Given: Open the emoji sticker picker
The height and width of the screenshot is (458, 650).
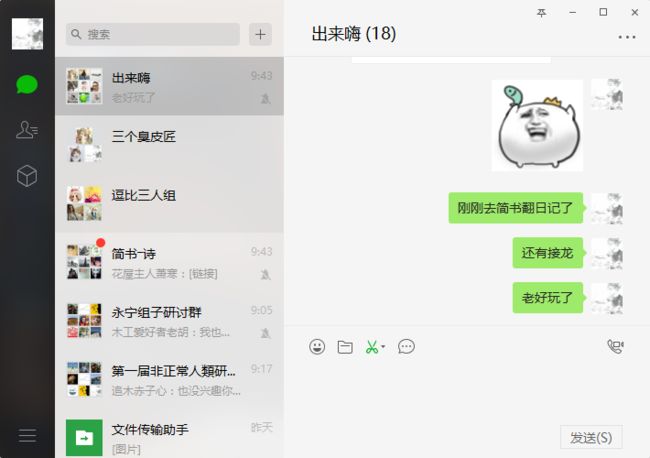Looking at the screenshot, I should click(317, 347).
